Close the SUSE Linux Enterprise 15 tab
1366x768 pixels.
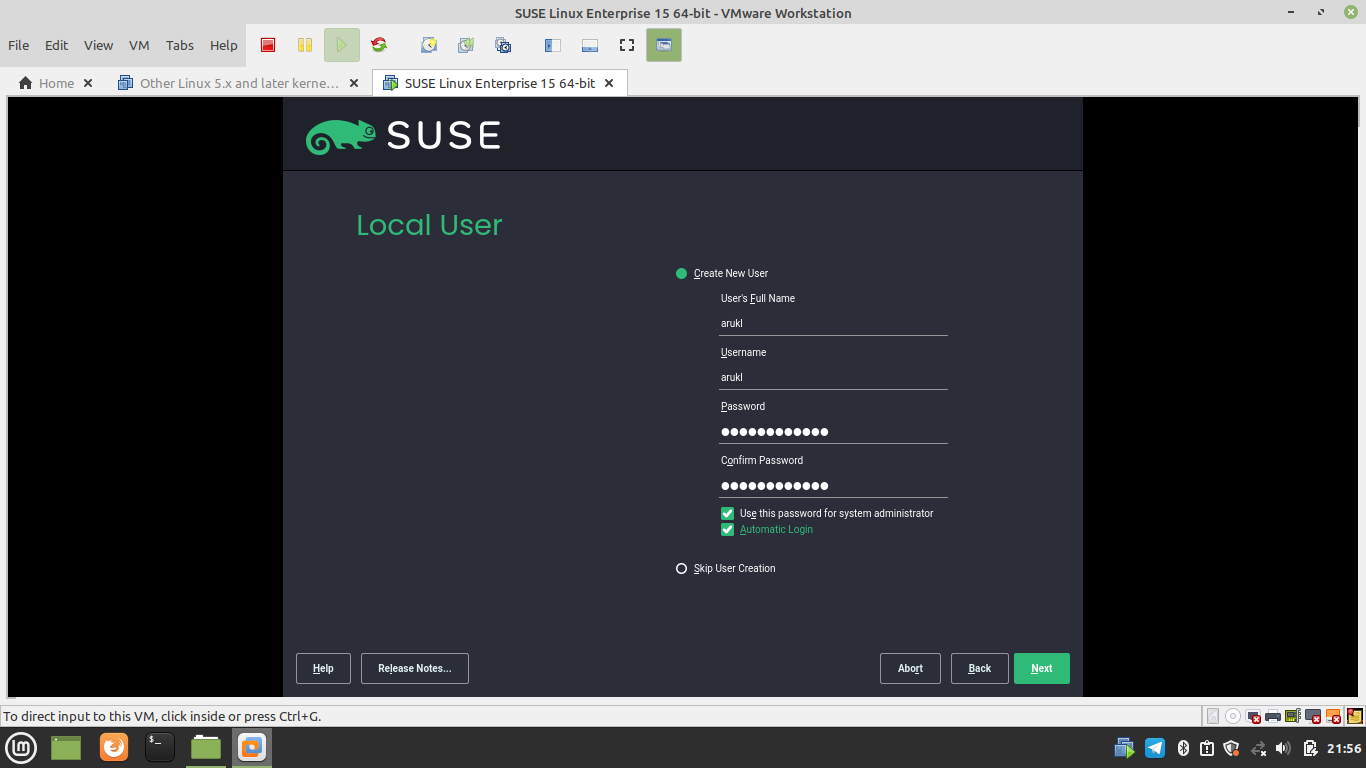pyautogui.click(x=609, y=83)
